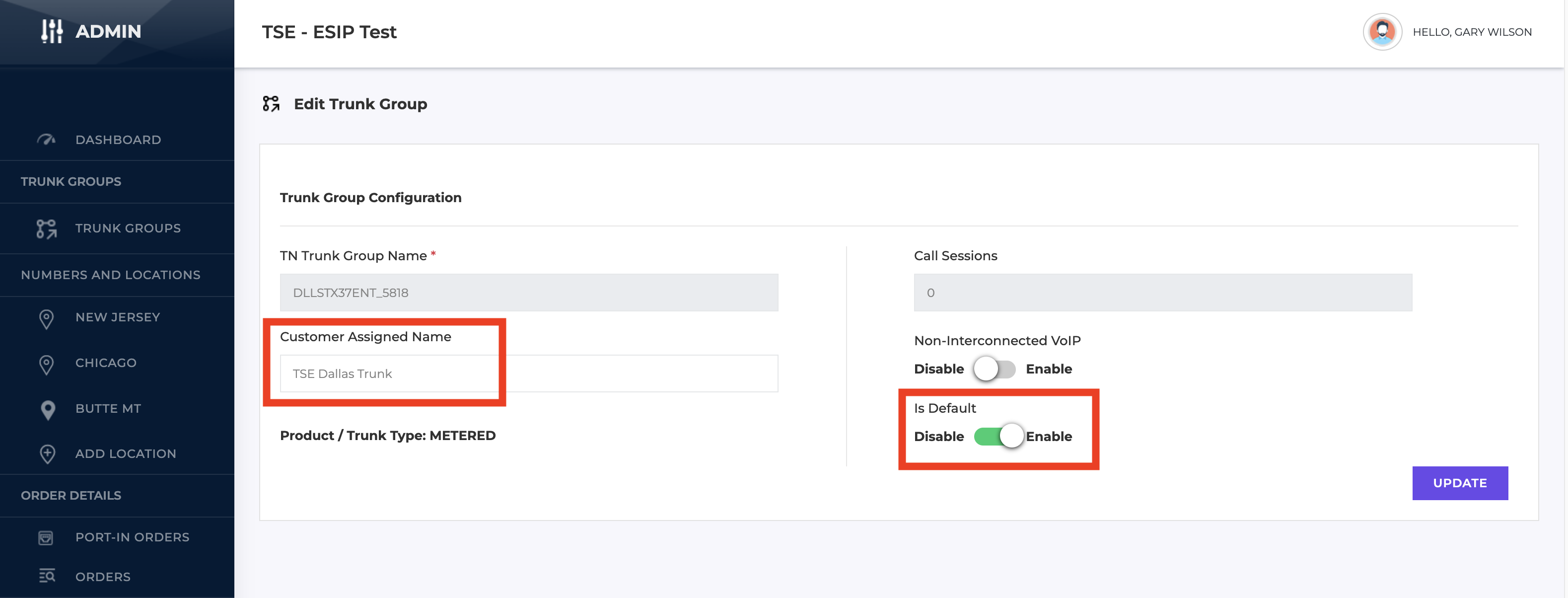Click the Edit Trunk Group heading text
The image size is (1568, 598).
[360, 104]
